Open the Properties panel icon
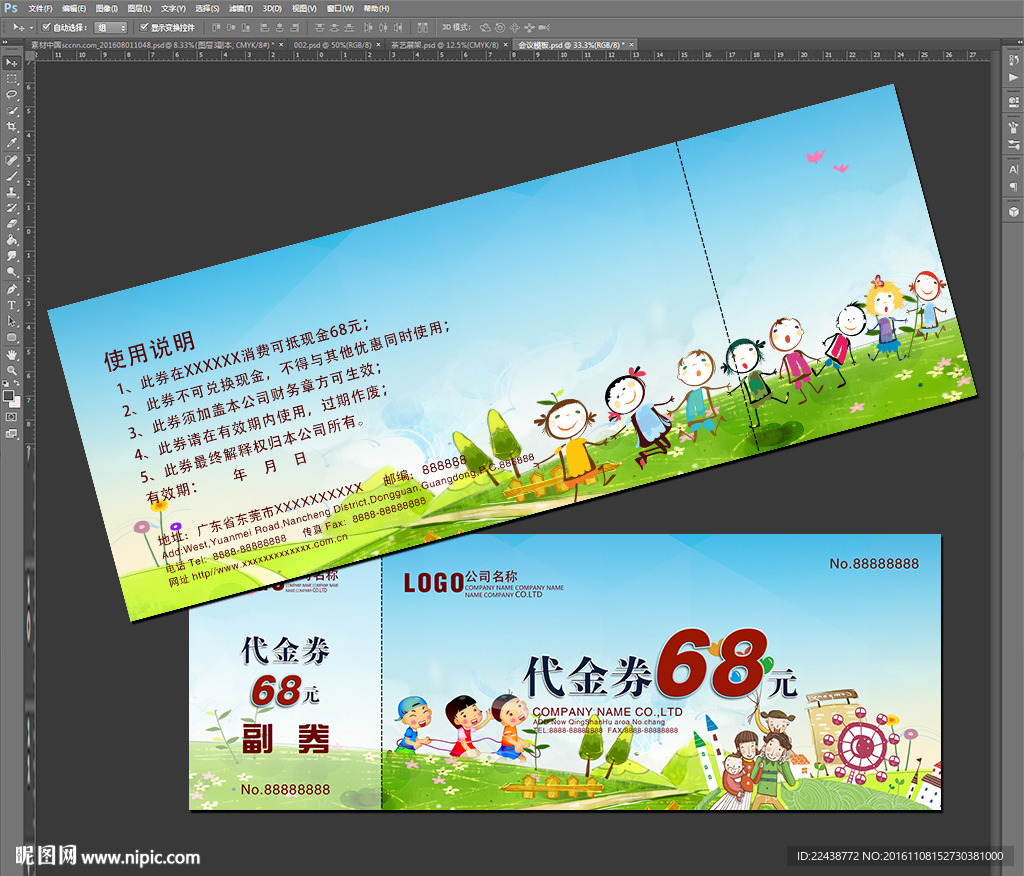The width and height of the screenshot is (1024, 876). pos(1014,102)
